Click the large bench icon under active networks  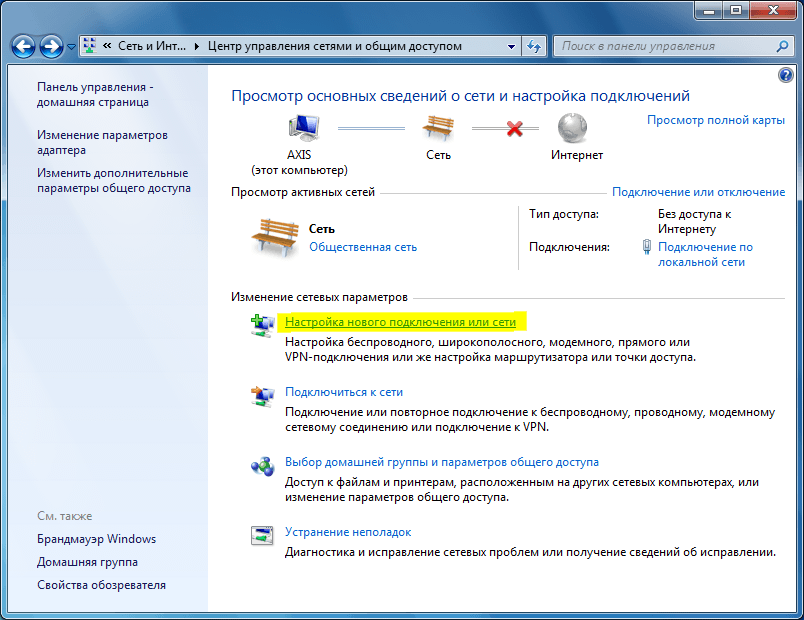coord(273,238)
